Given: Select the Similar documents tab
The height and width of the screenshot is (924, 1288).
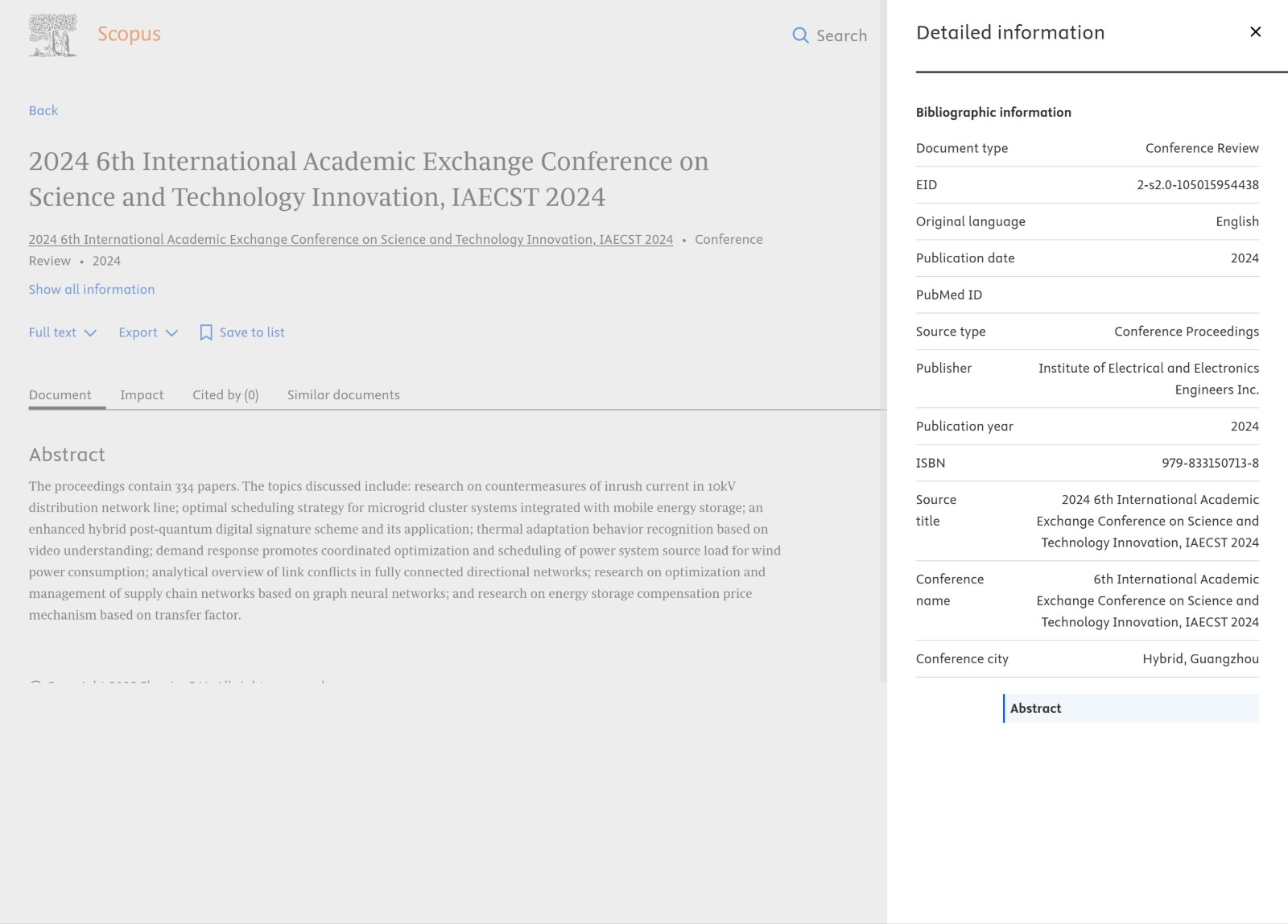Looking at the screenshot, I should [343, 395].
